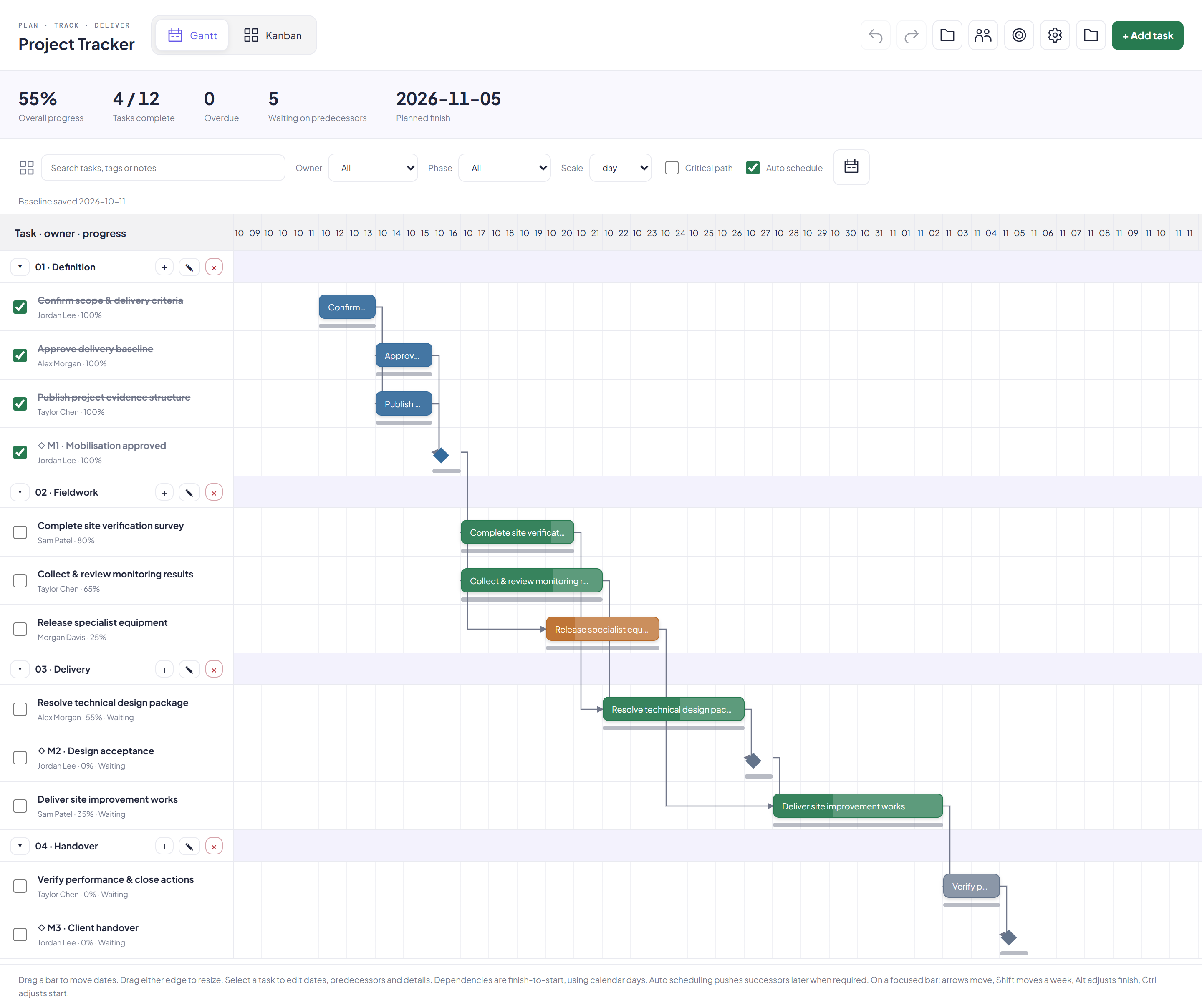Image resolution: width=1202 pixels, height=1008 pixels.
Task: Click the undo arrow icon
Action: point(875,35)
